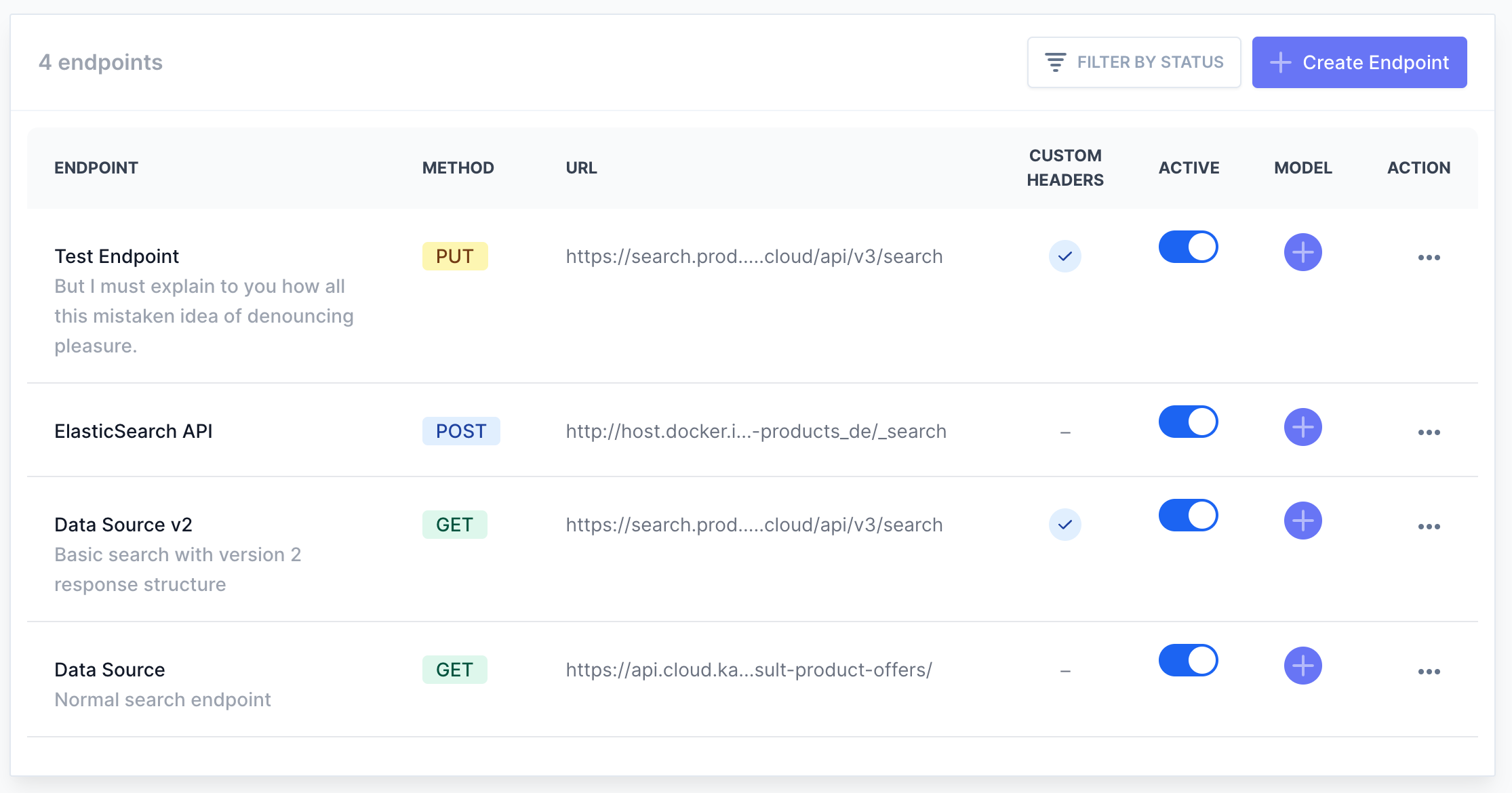Click the '4 endpoints' count label
The width and height of the screenshot is (1512, 793).
coord(100,62)
